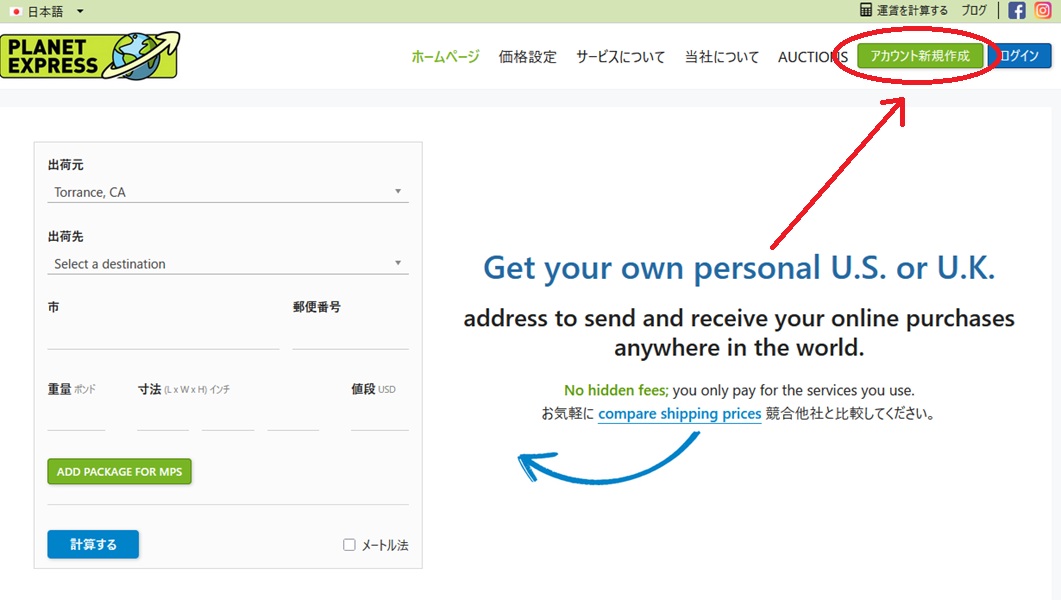Image resolution: width=1061 pixels, height=600 pixels.
Task: Open the 価格設定 menu item
Action: coord(527,57)
